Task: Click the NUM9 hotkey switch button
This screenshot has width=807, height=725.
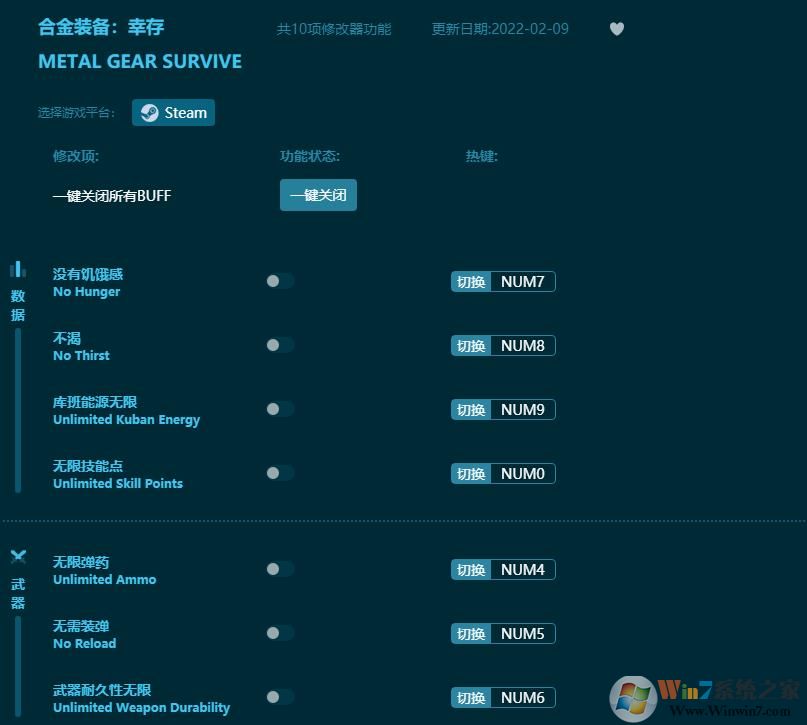Action: 471,410
